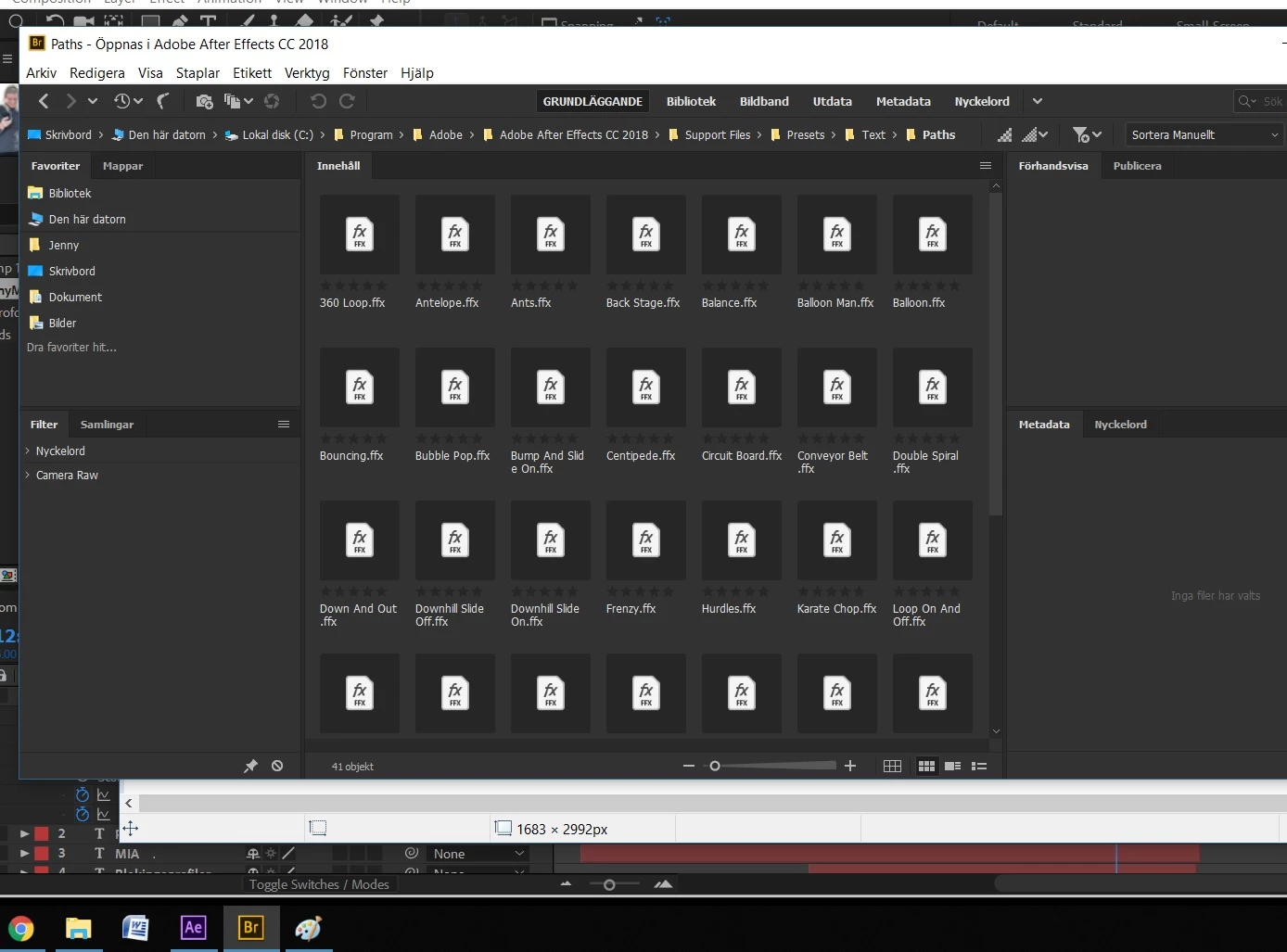Open the refine review mode dropdown

pyautogui.click(x=238, y=101)
